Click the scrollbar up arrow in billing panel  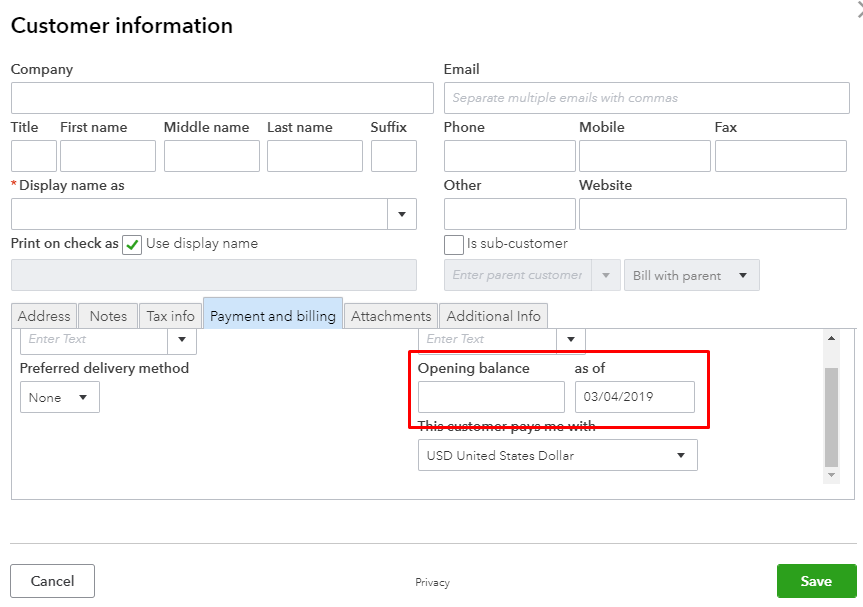831,338
